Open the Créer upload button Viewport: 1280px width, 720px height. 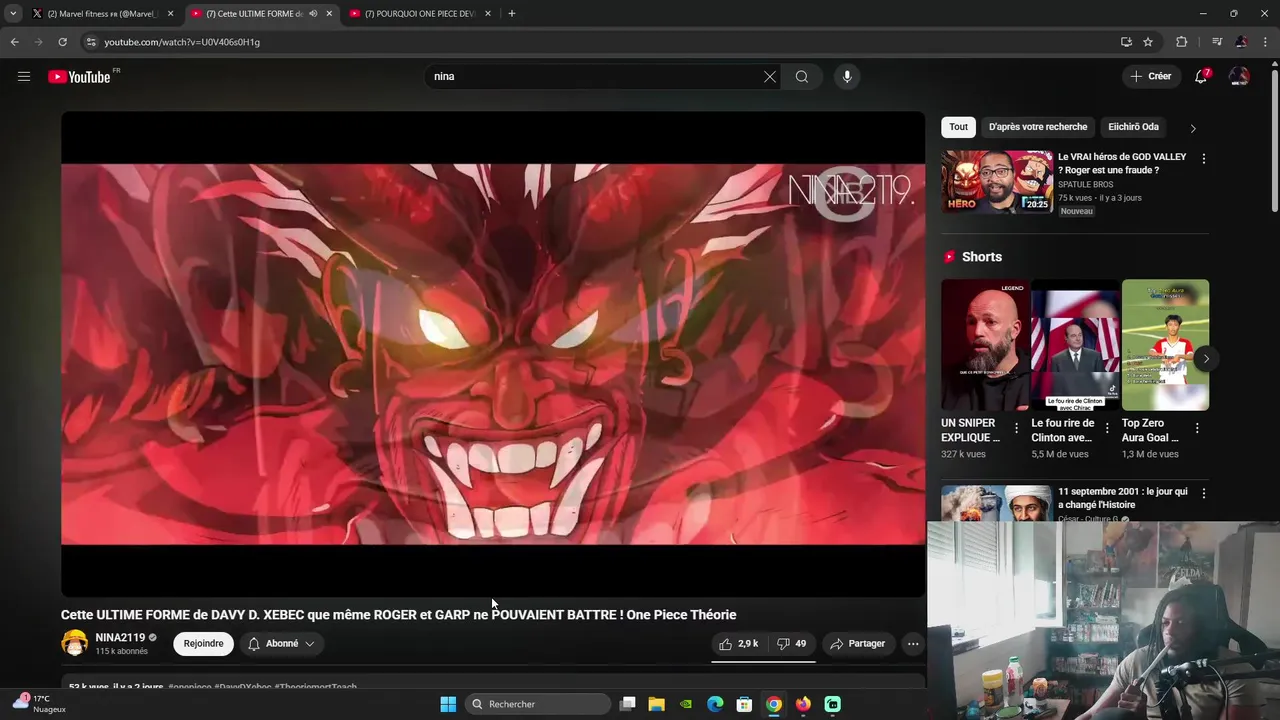[x=1150, y=76]
